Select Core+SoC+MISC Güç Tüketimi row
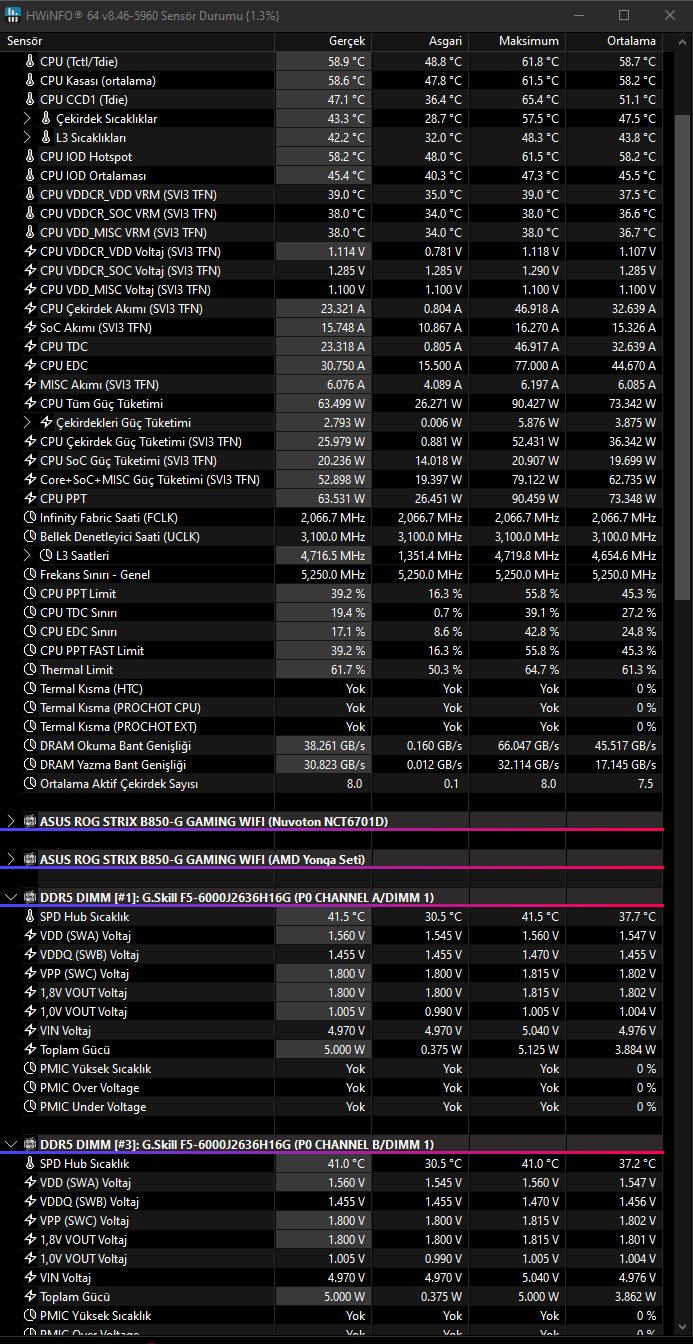 coord(331,479)
